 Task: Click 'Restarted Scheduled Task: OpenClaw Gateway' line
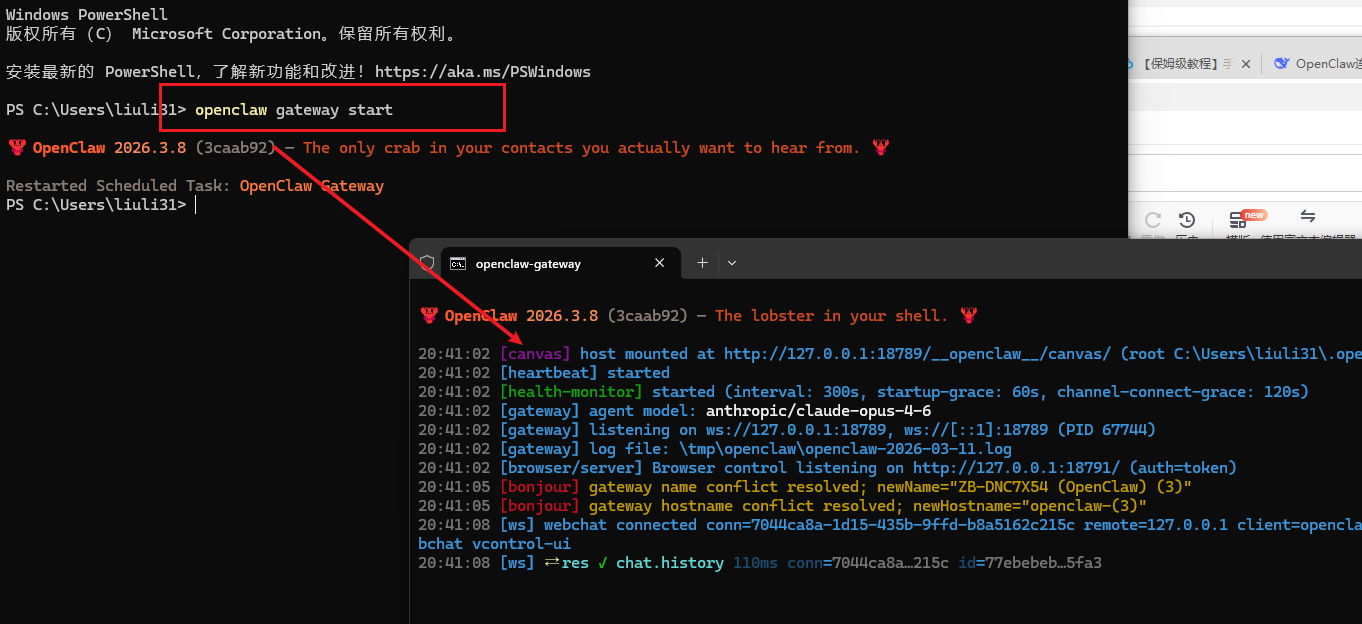click(195, 186)
